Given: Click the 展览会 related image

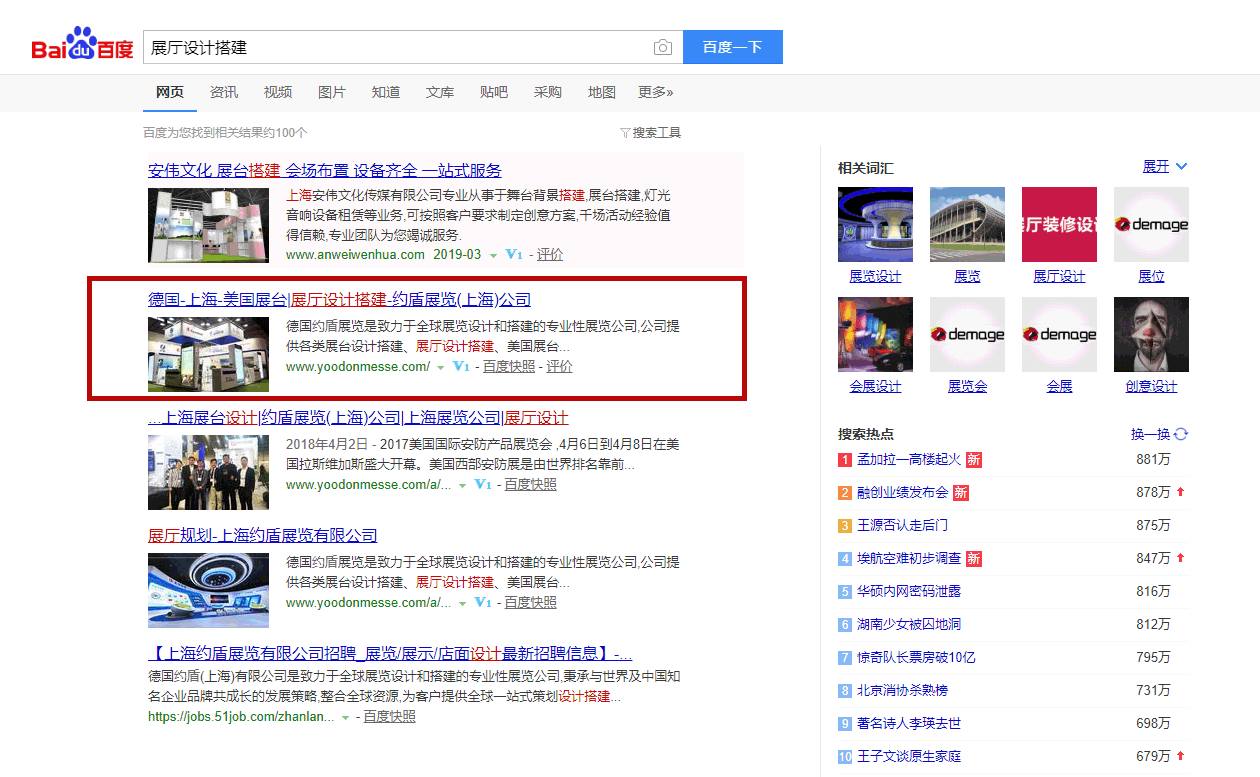Looking at the screenshot, I should (967, 334).
